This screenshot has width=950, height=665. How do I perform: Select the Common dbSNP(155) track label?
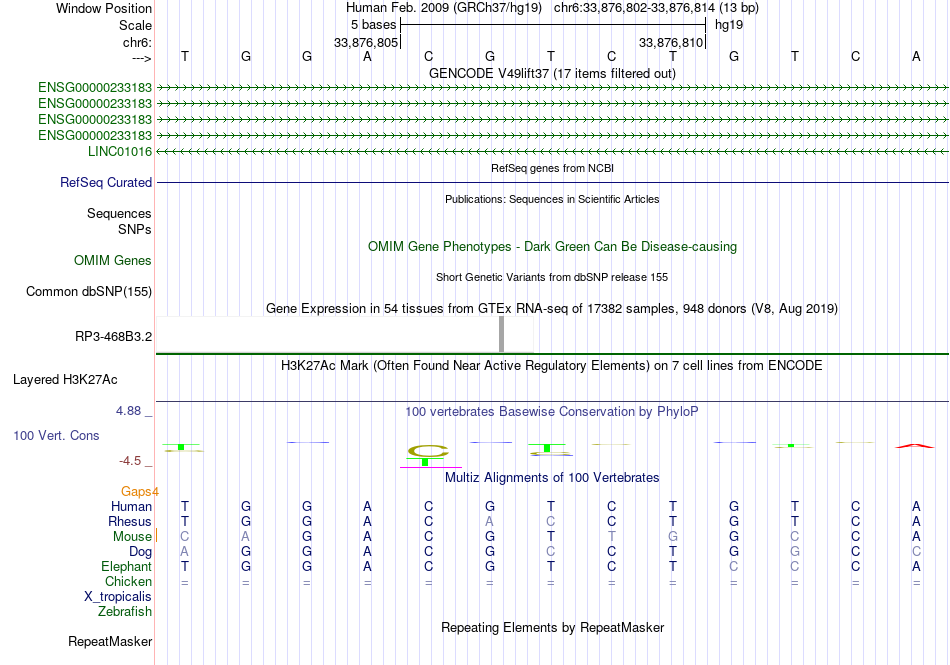coord(89,291)
